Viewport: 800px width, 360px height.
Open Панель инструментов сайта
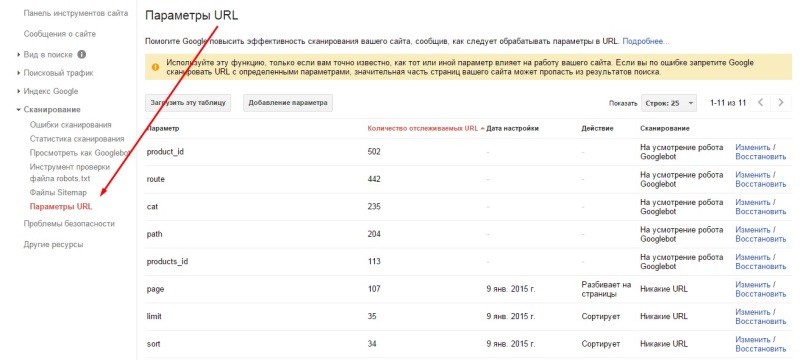tap(76, 13)
